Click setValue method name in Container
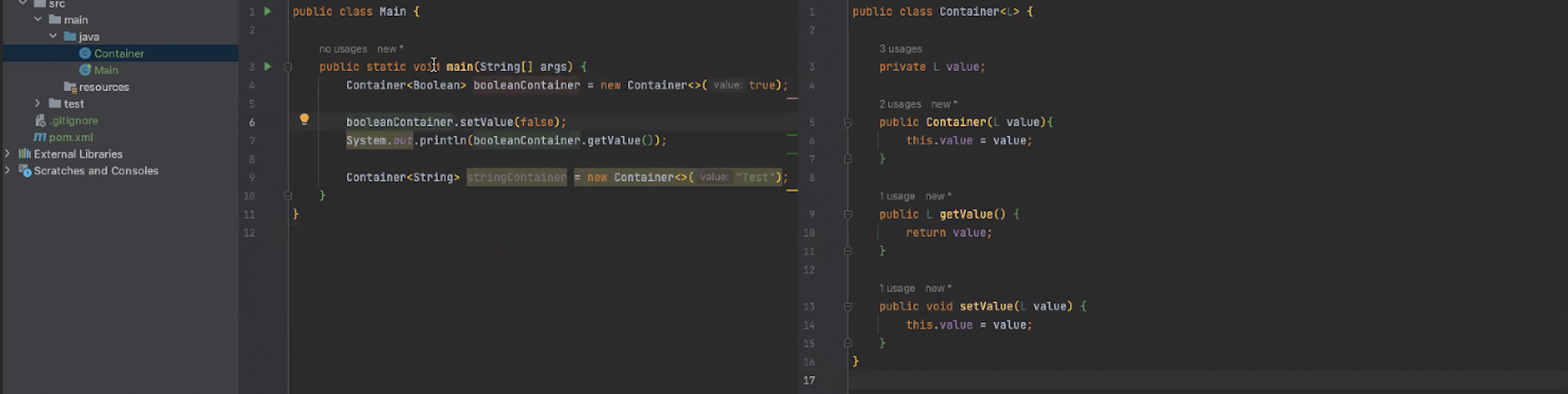Viewport: 1568px width, 394px height. (986, 306)
